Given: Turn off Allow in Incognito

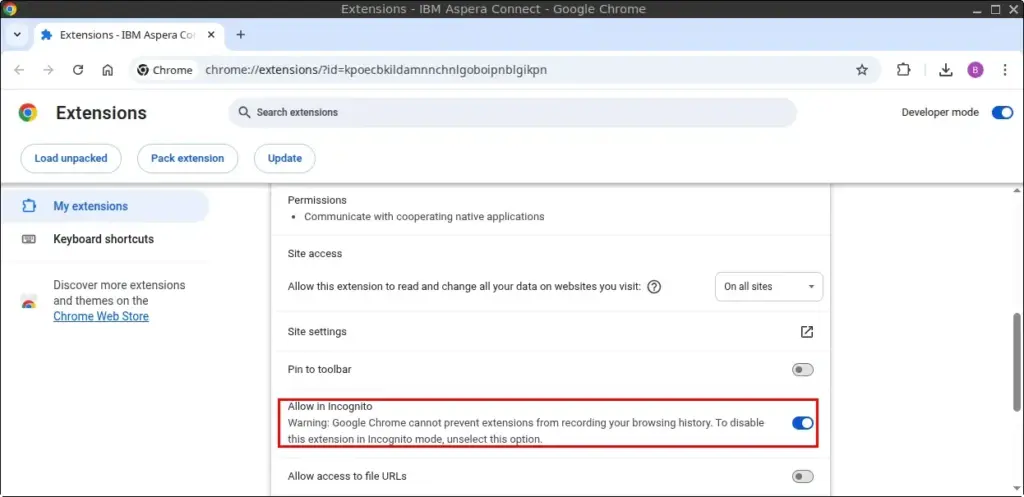Looking at the screenshot, I should tap(803, 423).
